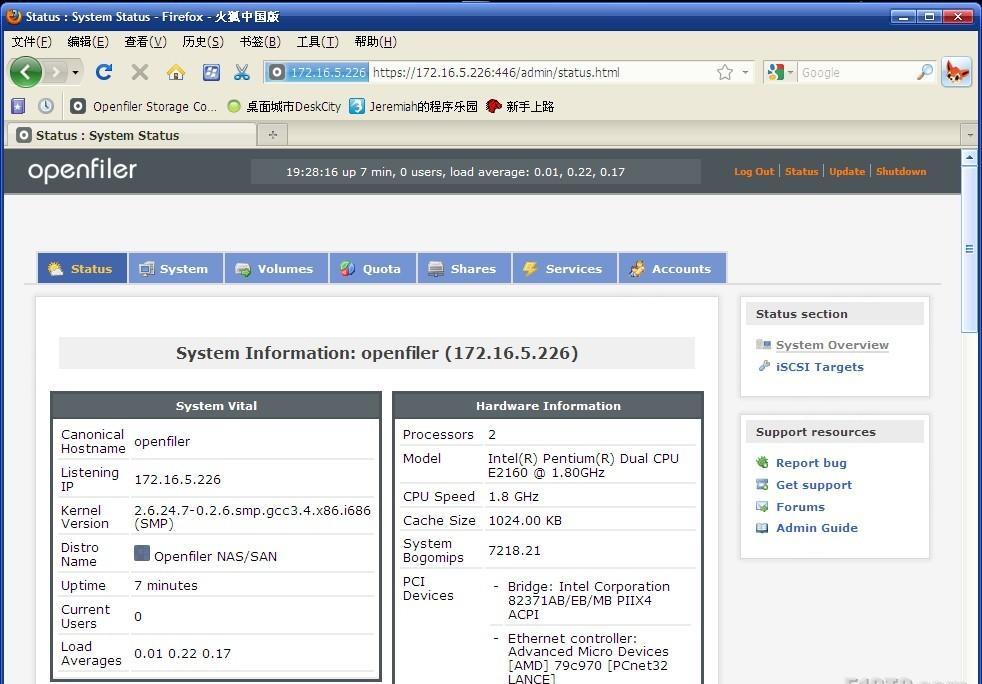Open the 工具(T) menu
This screenshot has width=982, height=684.
[x=318, y=42]
